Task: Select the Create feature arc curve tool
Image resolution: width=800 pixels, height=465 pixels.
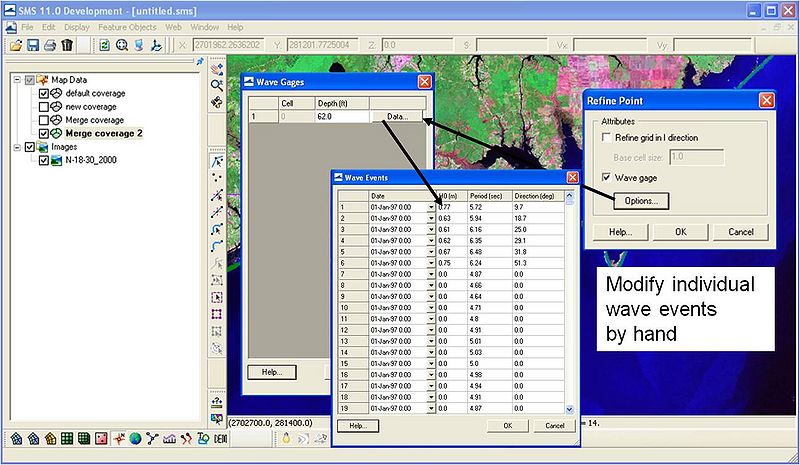Action: 217,246
